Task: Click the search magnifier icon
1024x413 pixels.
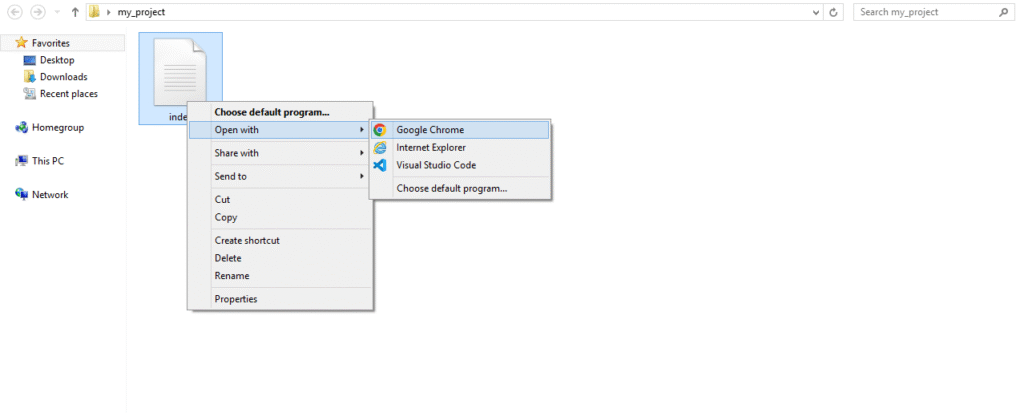Action: point(1003,12)
